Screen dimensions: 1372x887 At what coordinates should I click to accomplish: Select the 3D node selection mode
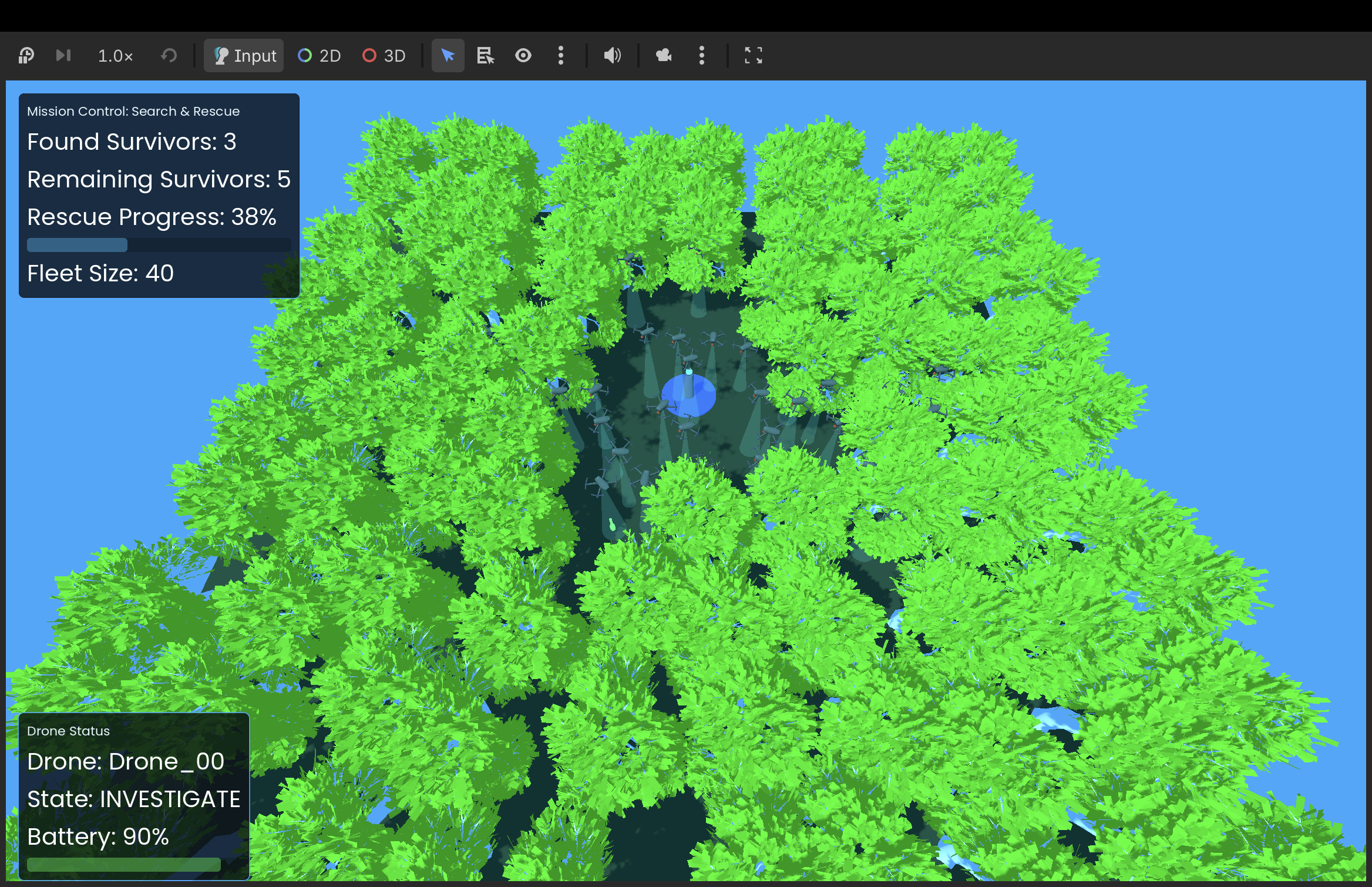[x=384, y=56]
